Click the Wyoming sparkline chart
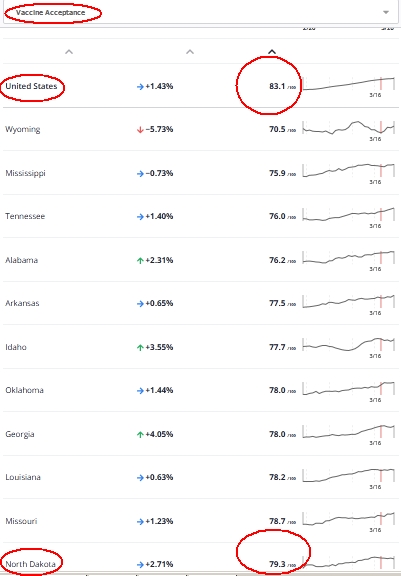The image size is (401, 576). click(348, 128)
